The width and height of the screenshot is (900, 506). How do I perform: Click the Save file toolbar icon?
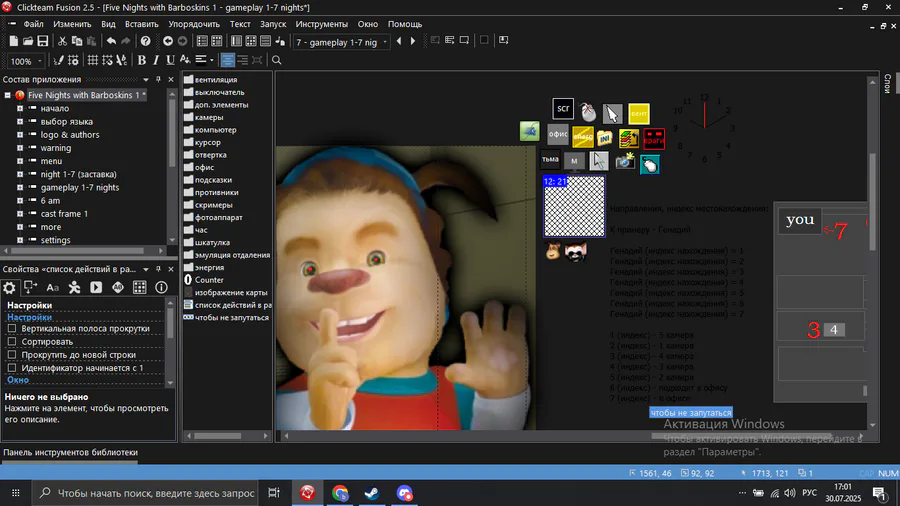tap(43, 41)
